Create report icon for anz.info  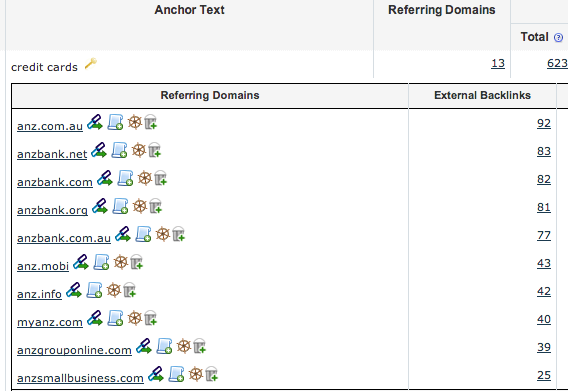(x=94, y=290)
